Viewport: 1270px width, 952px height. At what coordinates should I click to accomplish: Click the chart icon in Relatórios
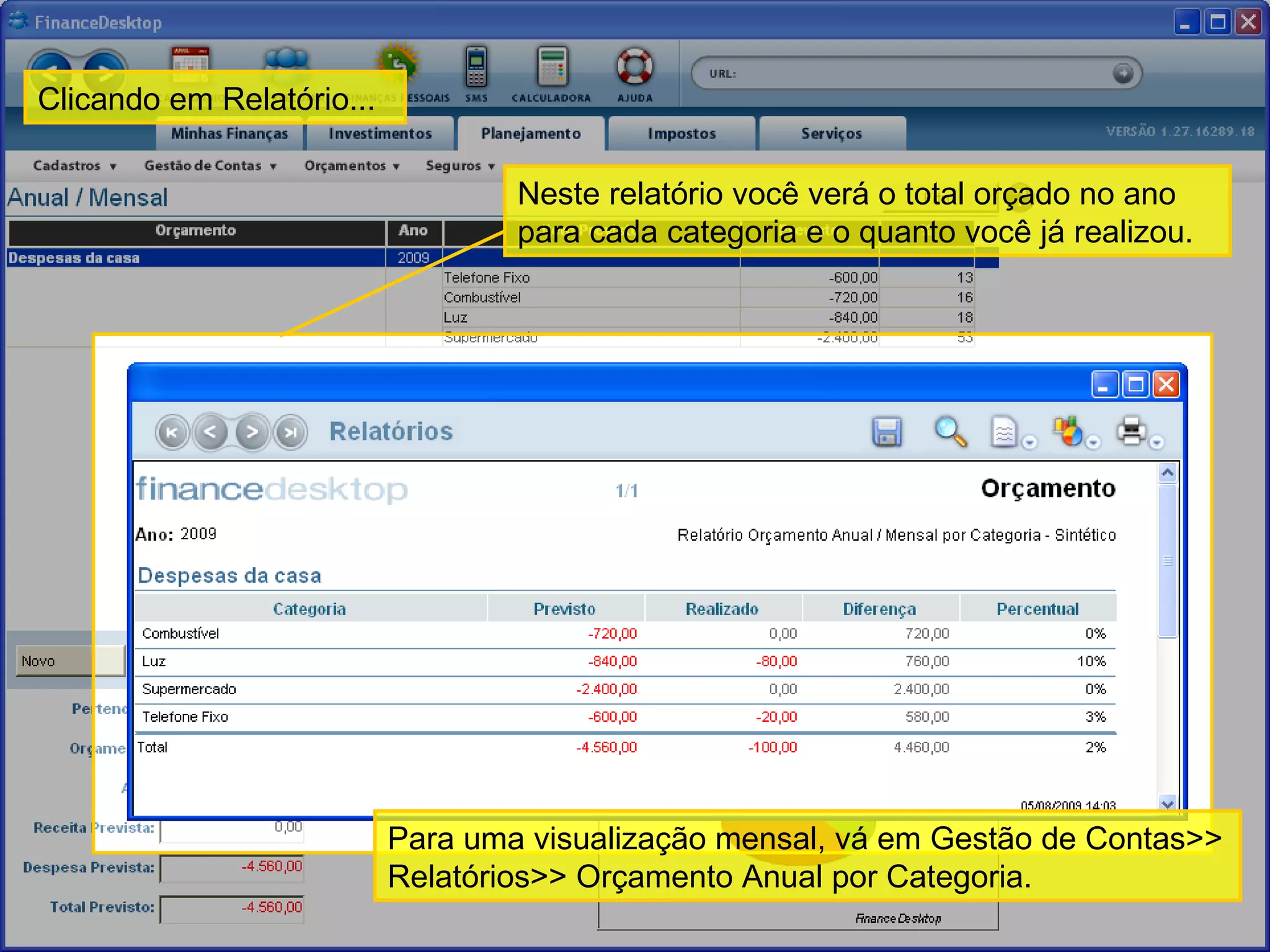(x=1068, y=432)
